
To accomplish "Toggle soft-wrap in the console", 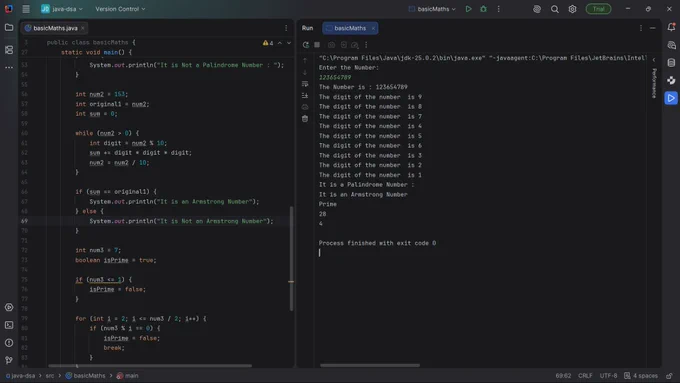I will point(305,84).
